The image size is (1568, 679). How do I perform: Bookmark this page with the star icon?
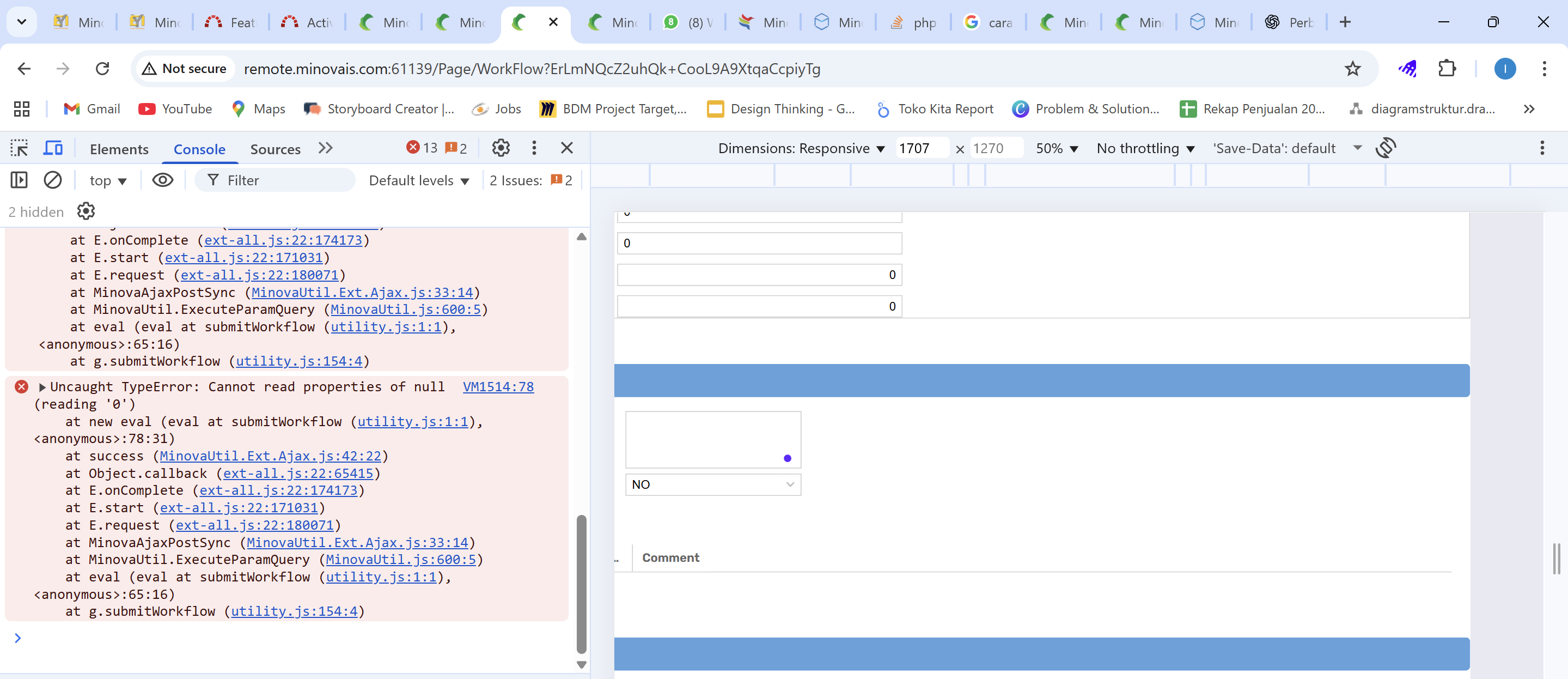pos(1352,69)
